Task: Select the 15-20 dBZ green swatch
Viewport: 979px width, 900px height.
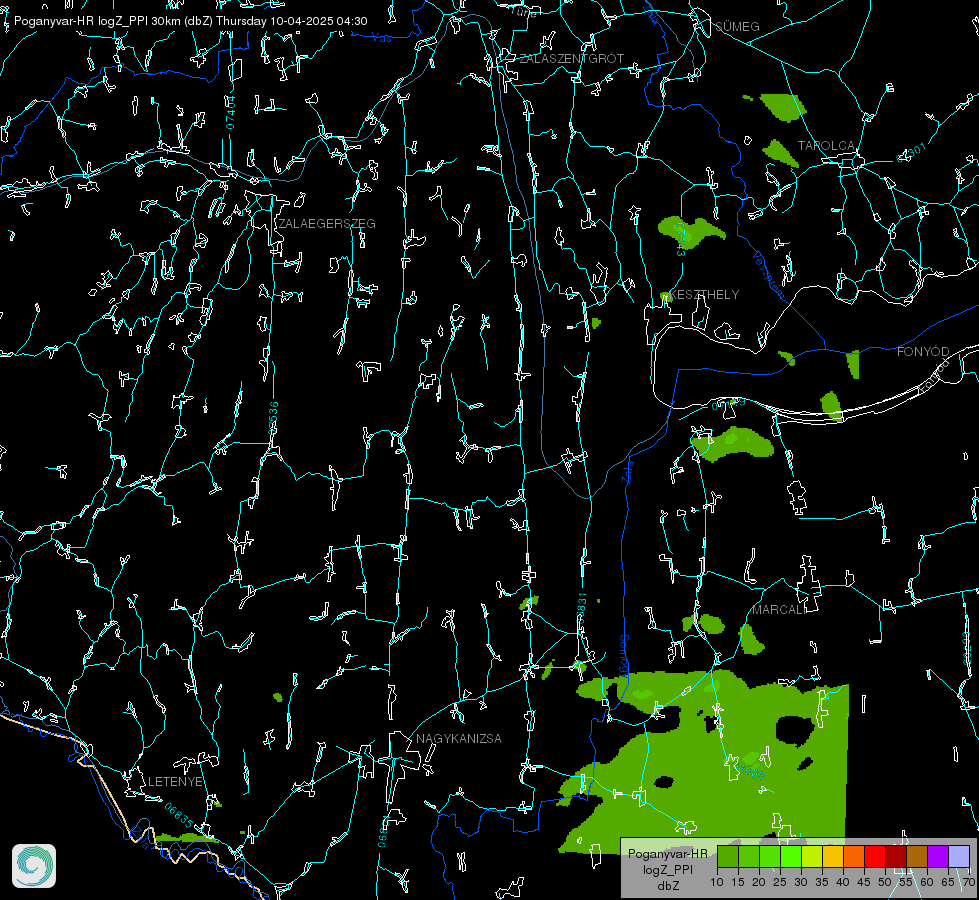Action: 749,857
